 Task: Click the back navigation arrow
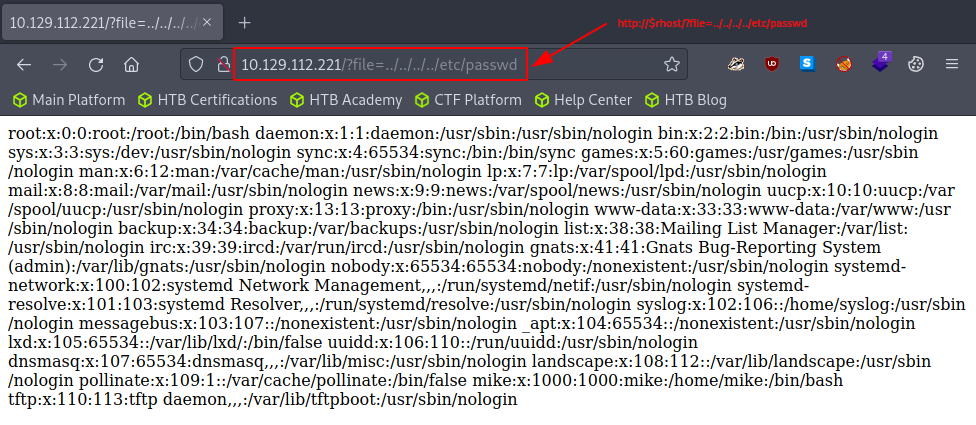click(x=24, y=65)
